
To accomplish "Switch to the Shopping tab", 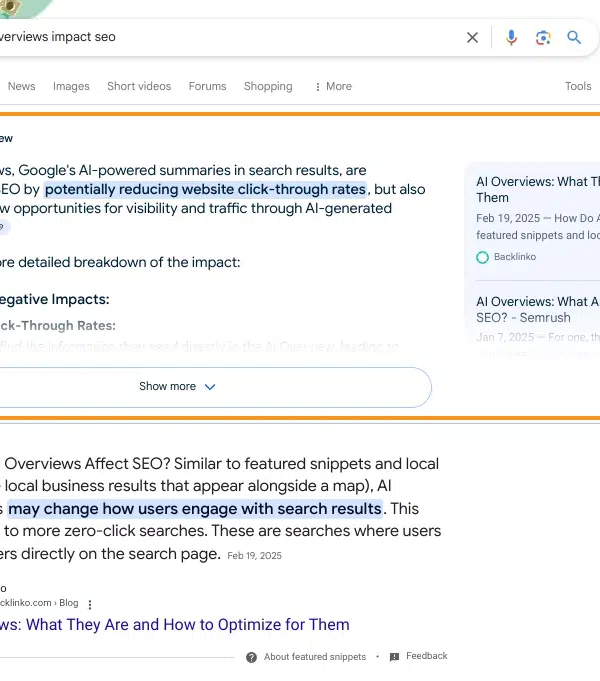I will (268, 86).
